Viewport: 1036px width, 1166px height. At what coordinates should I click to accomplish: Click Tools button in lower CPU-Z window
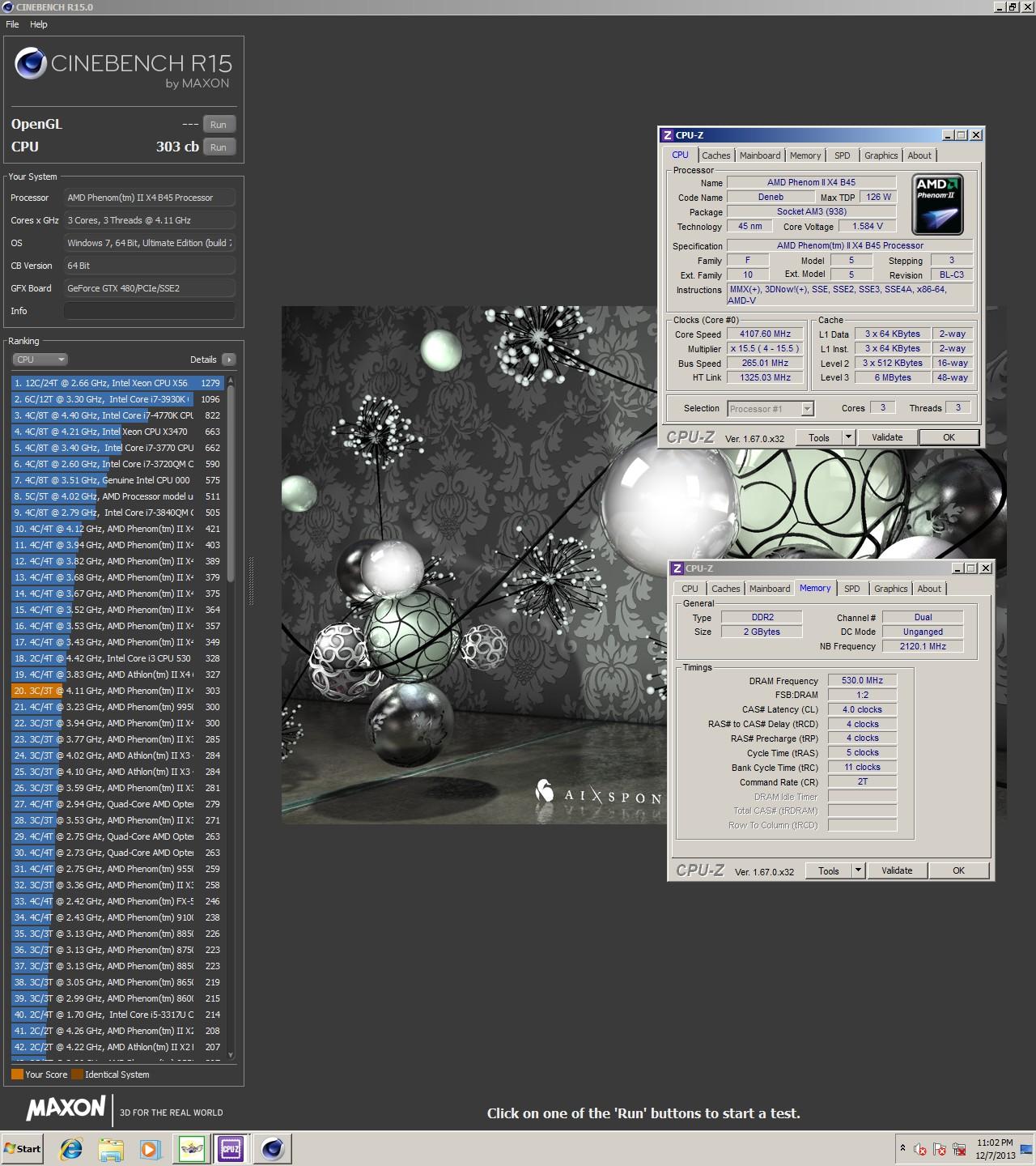click(x=829, y=870)
